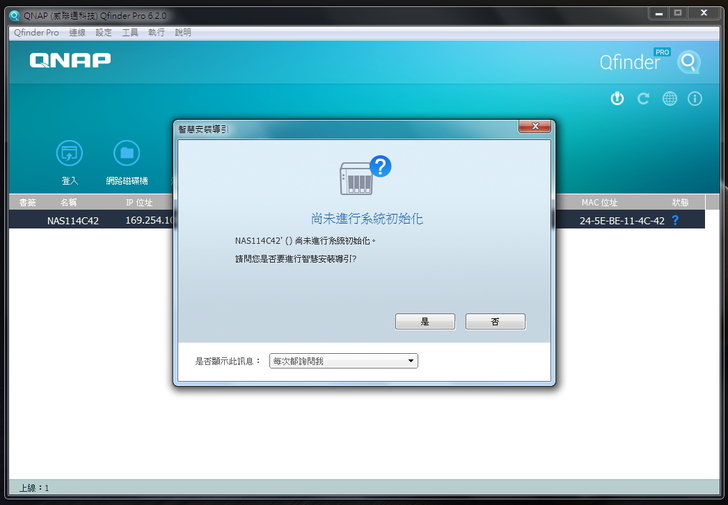Click the refresh icon in header
This screenshot has height=505, width=728.
click(x=643, y=98)
